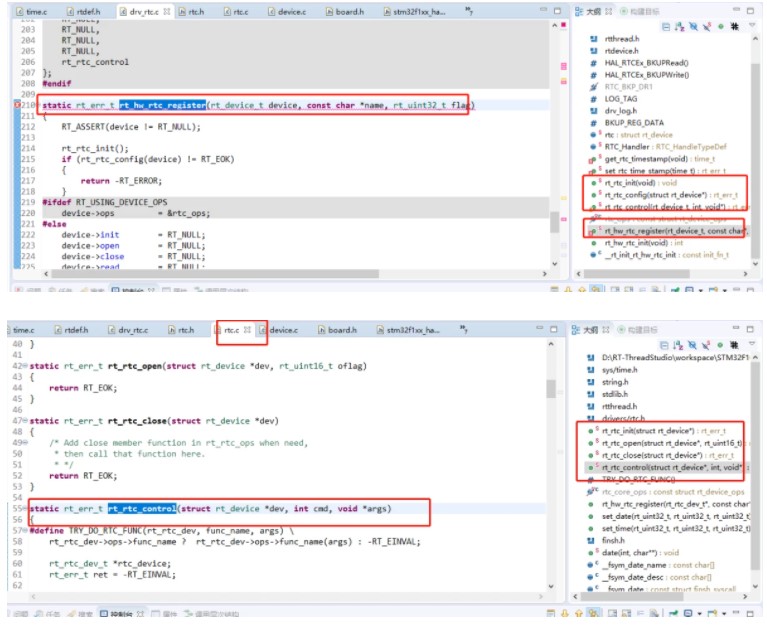Screen dimensions: 767x629
Task: Close the drv_rtc.c editor tab
Action: point(167,12)
